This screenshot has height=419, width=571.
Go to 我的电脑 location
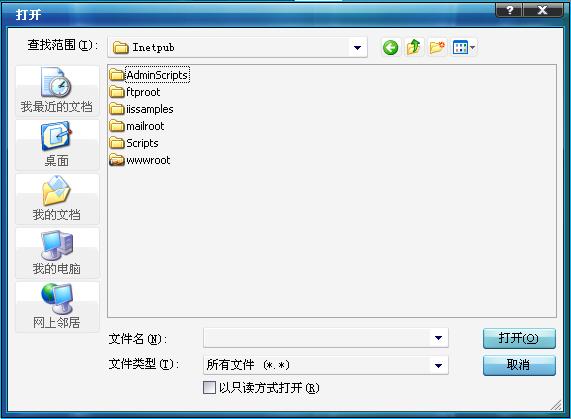[x=57, y=253]
